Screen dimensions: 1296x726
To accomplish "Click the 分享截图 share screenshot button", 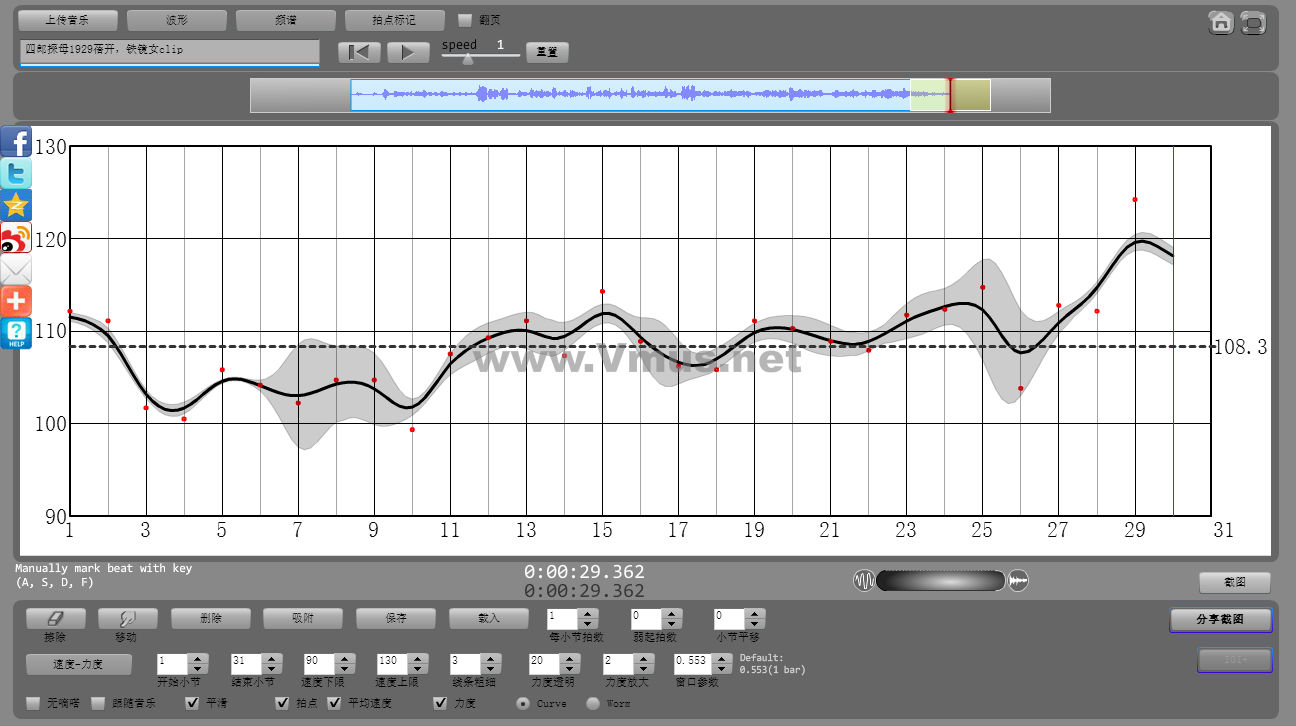I will 1220,620.
